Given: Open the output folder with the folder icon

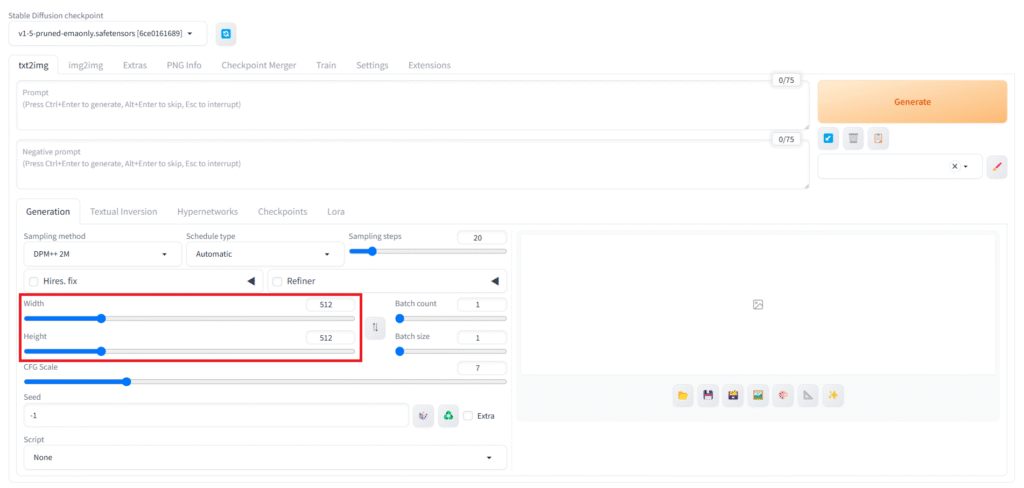Looking at the screenshot, I should tap(683, 396).
